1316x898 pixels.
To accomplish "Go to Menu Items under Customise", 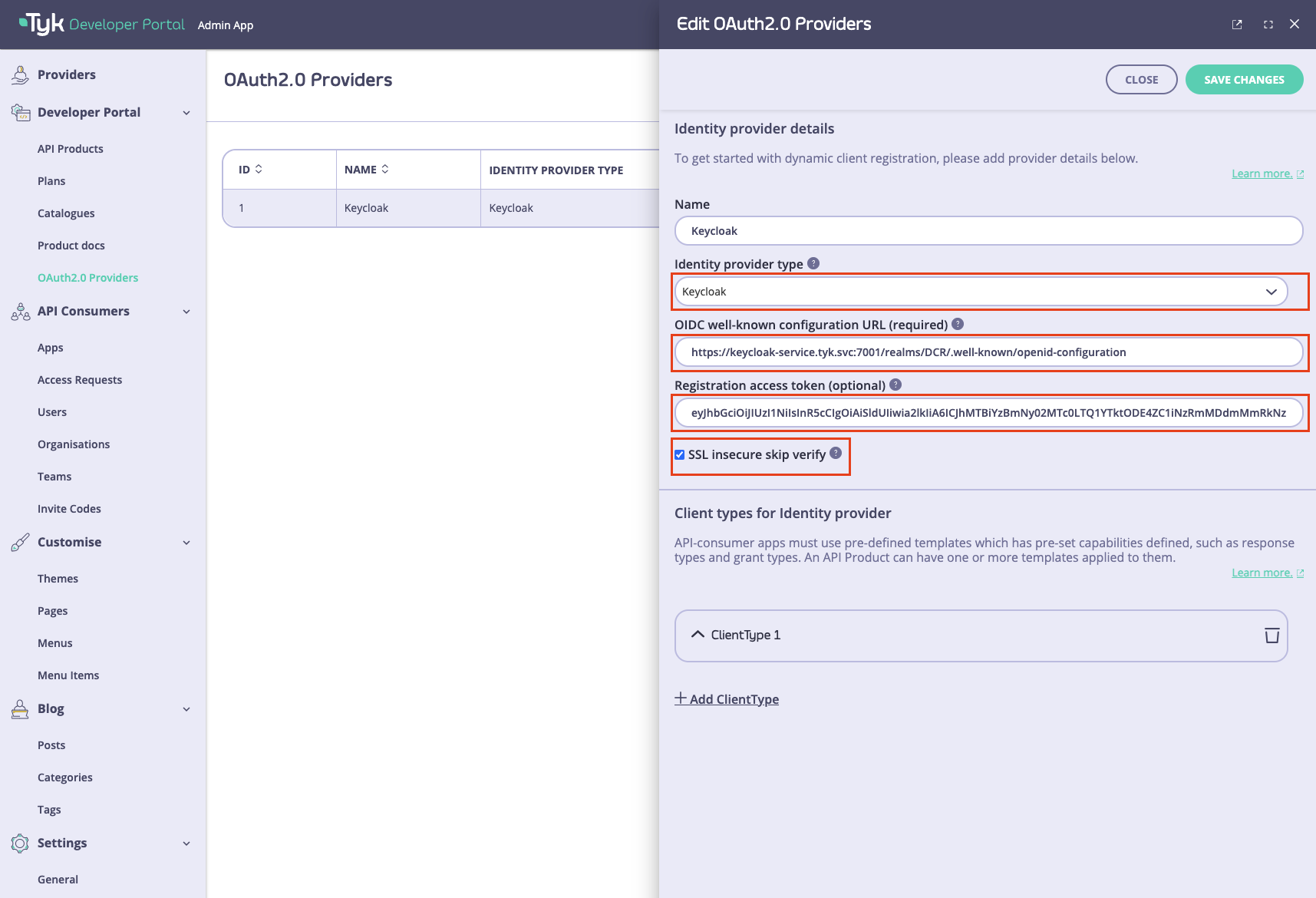I will 68,675.
